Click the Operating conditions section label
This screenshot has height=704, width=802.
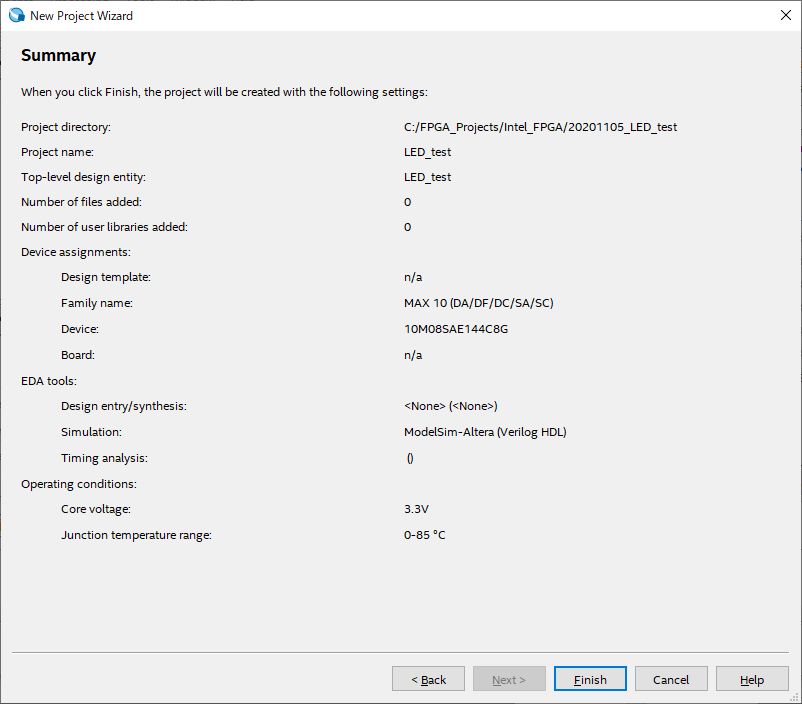pyautogui.click(x=79, y=484)
